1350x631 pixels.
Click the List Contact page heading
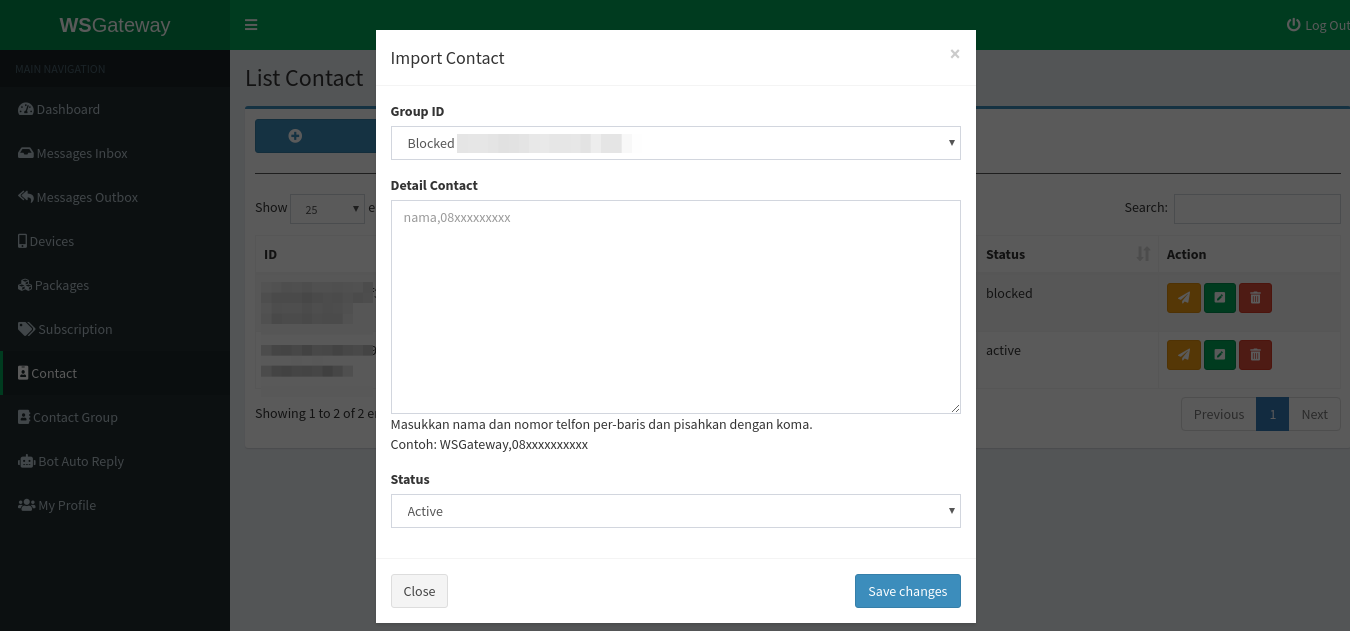(x=304, y=78)
